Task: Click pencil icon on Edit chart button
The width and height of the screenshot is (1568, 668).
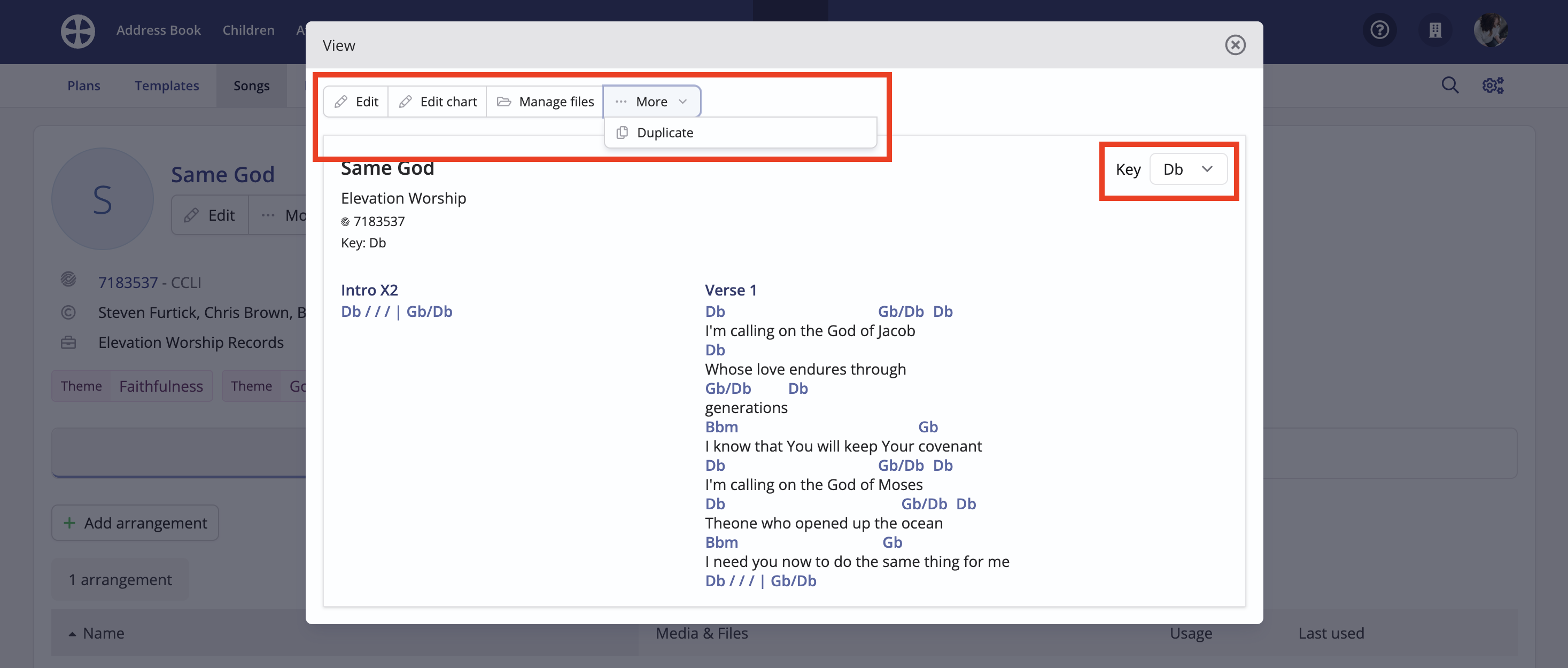Action: (x=406, y=102)
